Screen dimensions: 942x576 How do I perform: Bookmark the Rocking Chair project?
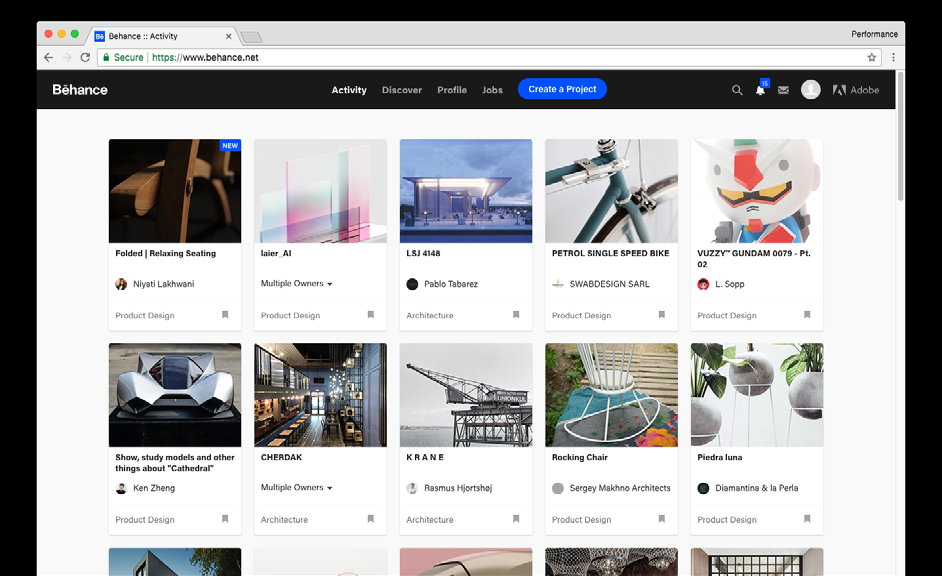[661, 519]
